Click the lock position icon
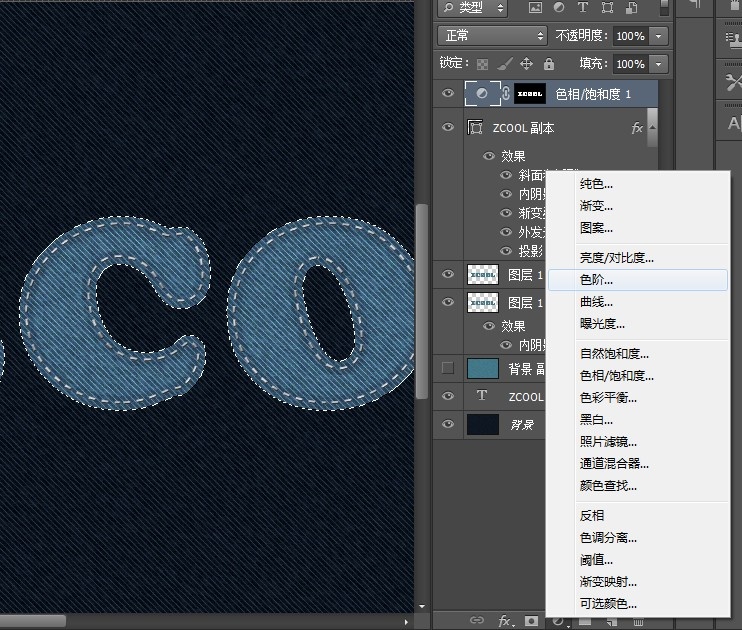742x630 pixels. pyautogui.click(x=527, y=64)
